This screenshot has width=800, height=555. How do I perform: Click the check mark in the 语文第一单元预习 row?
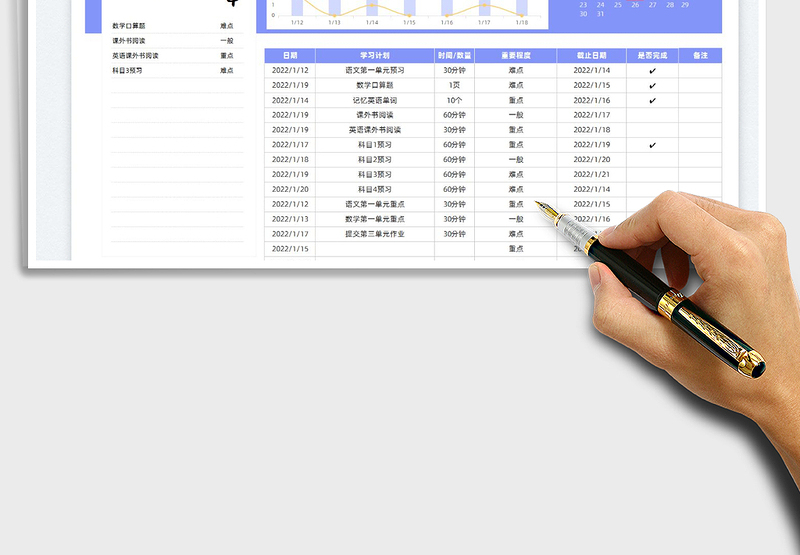(652, 71)
